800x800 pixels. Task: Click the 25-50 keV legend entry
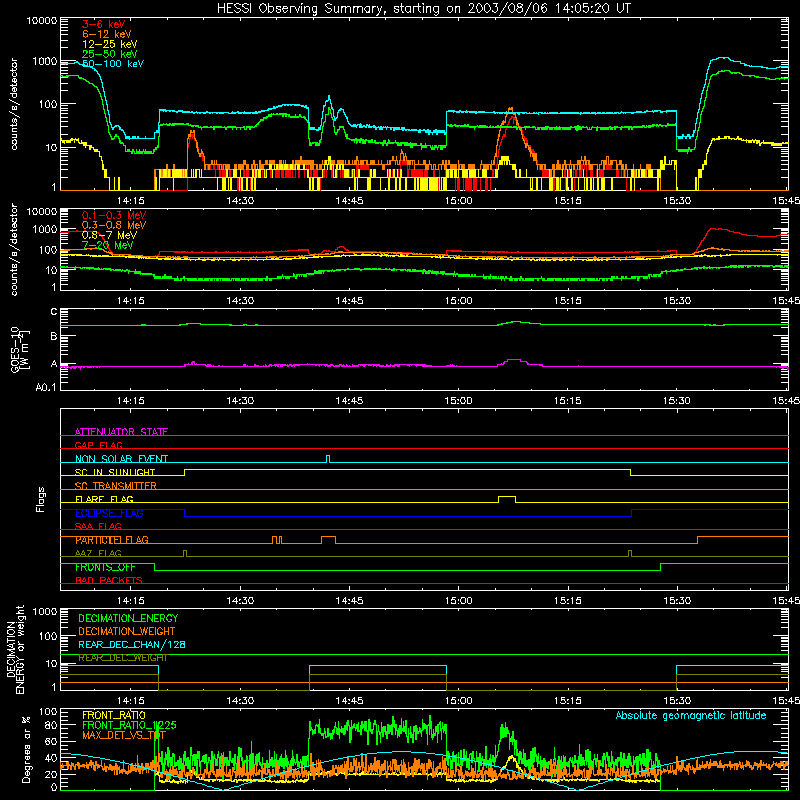click(x=109, y=54)
